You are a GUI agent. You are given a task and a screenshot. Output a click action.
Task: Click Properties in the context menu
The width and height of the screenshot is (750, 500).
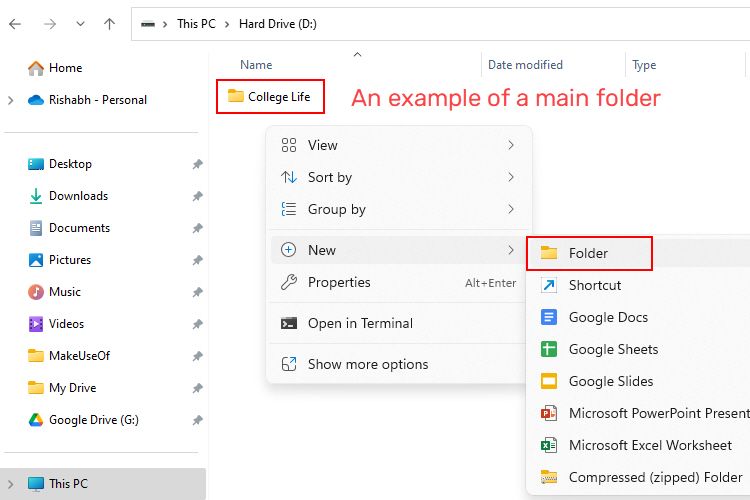(339, 282)
